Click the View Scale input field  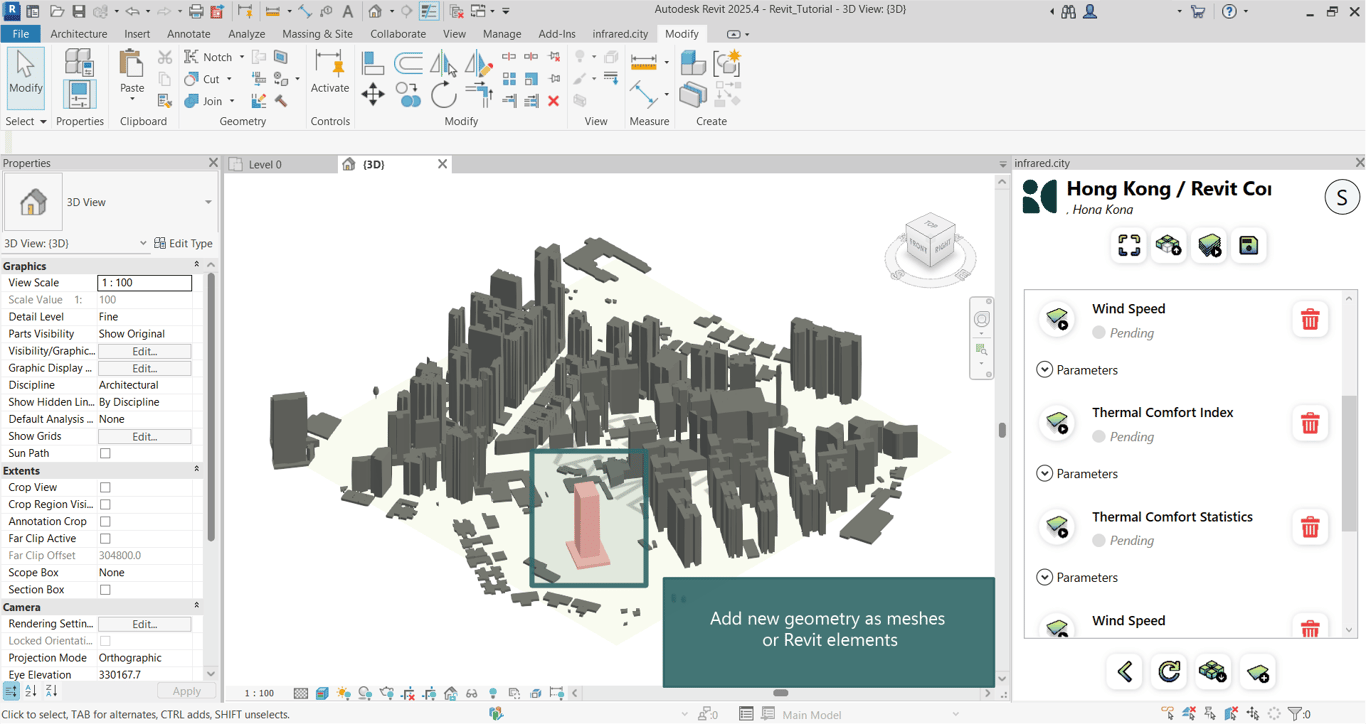[x=144, y=283]
